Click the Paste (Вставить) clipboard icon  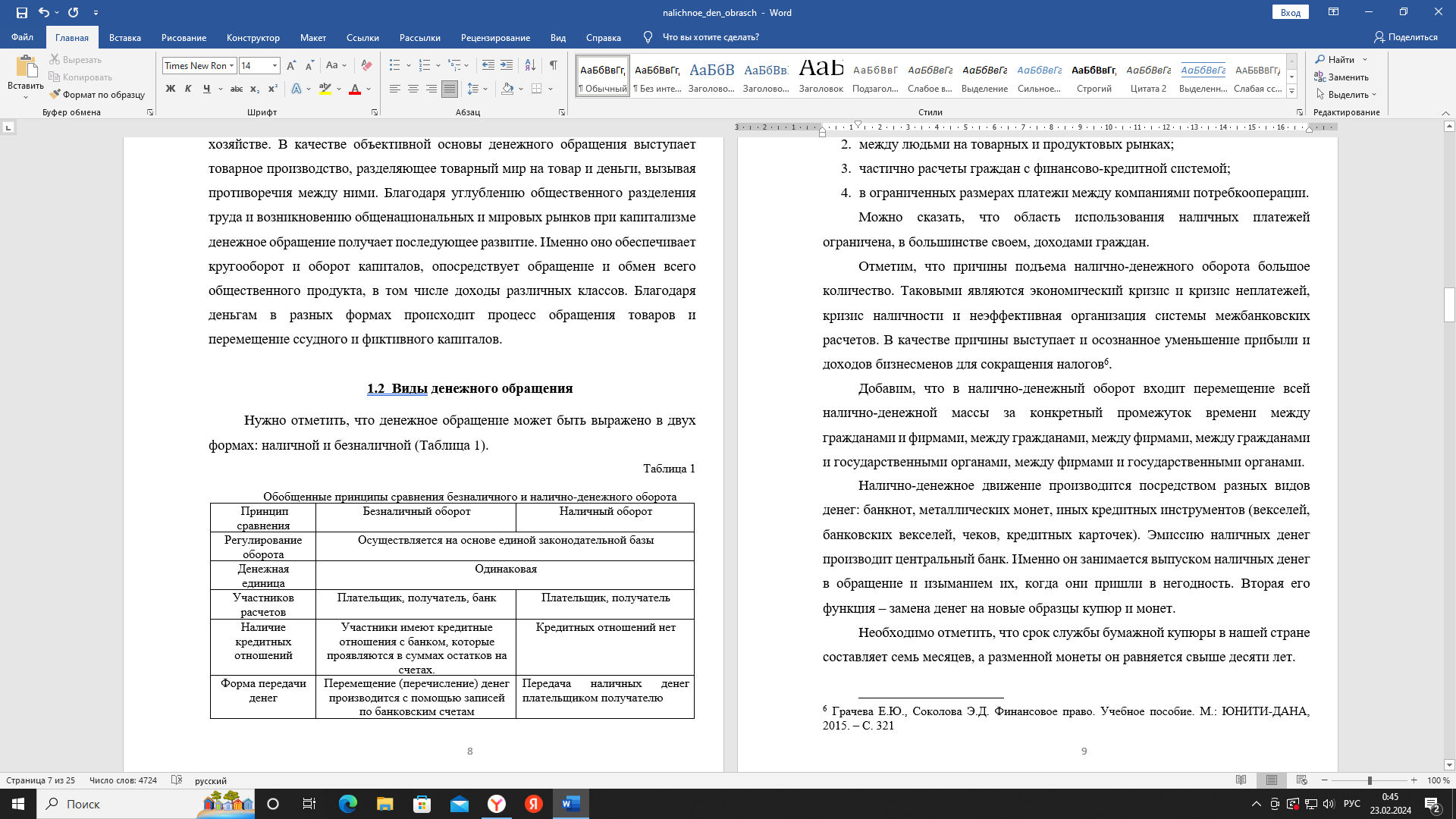[26, 67]
